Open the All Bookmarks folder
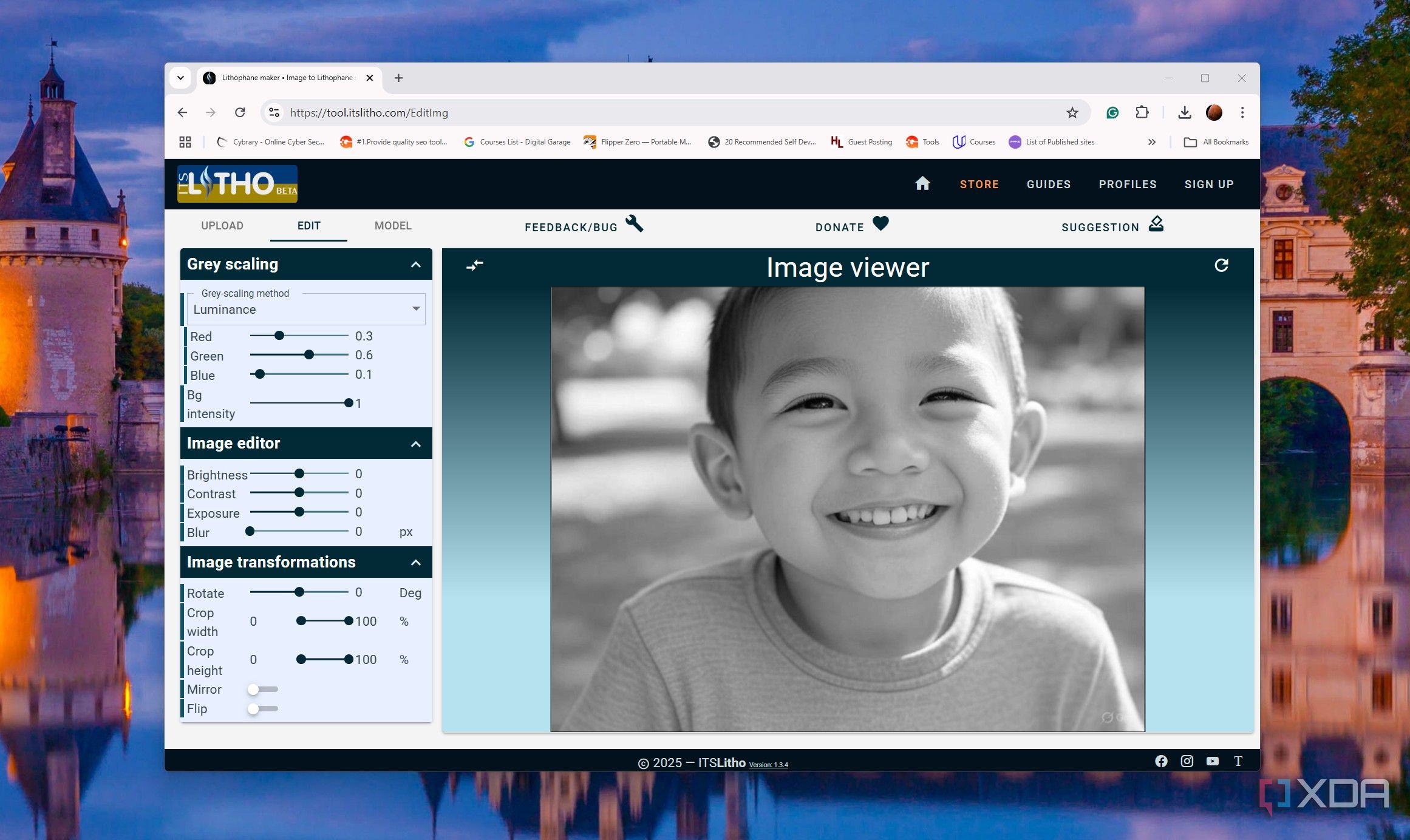 coord(1216,142)
